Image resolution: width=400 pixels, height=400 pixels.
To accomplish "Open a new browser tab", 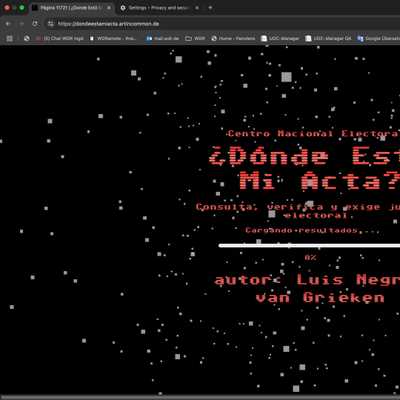I will pos(210,8).
